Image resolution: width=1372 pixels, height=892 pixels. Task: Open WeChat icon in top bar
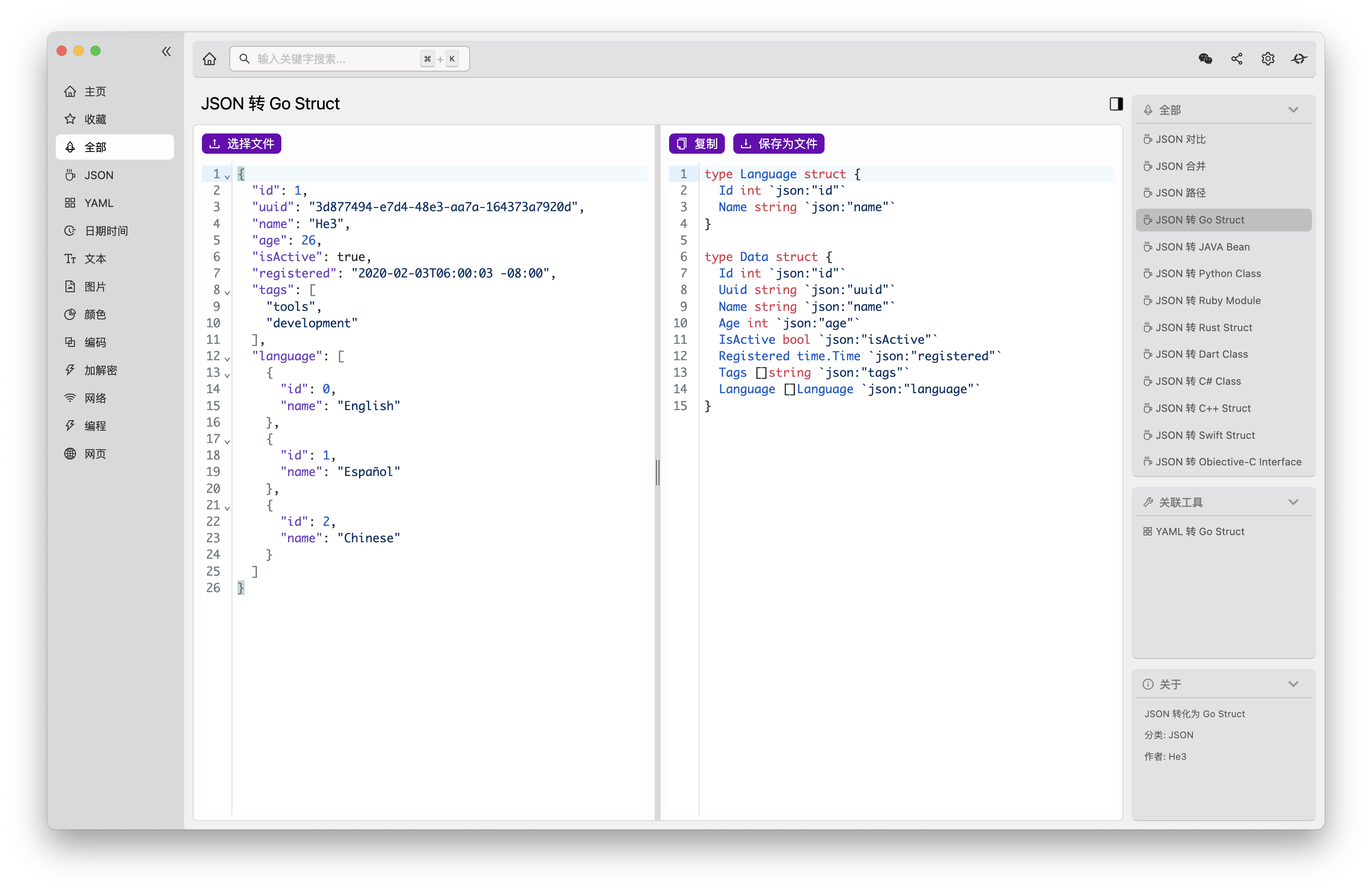1205,59
